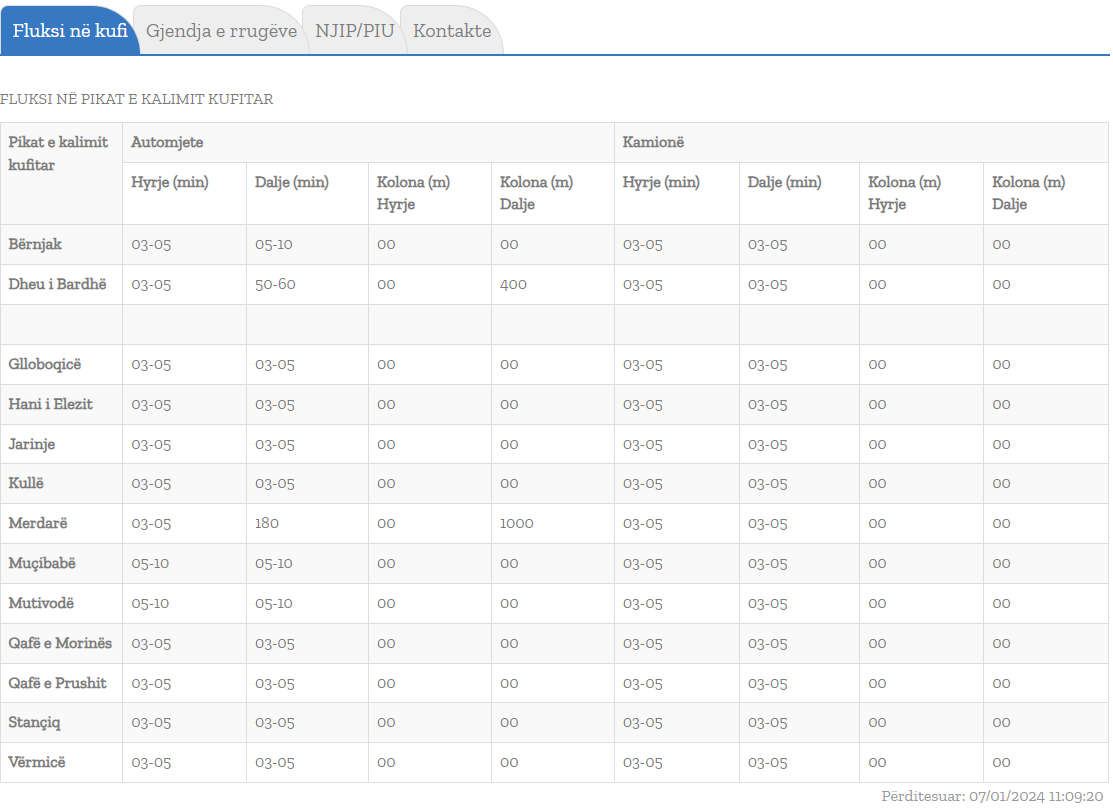Click Dheu i Bardhë 400 column value
The height and width of the screenshot is (810, 1113).
[x=513, y=284]
